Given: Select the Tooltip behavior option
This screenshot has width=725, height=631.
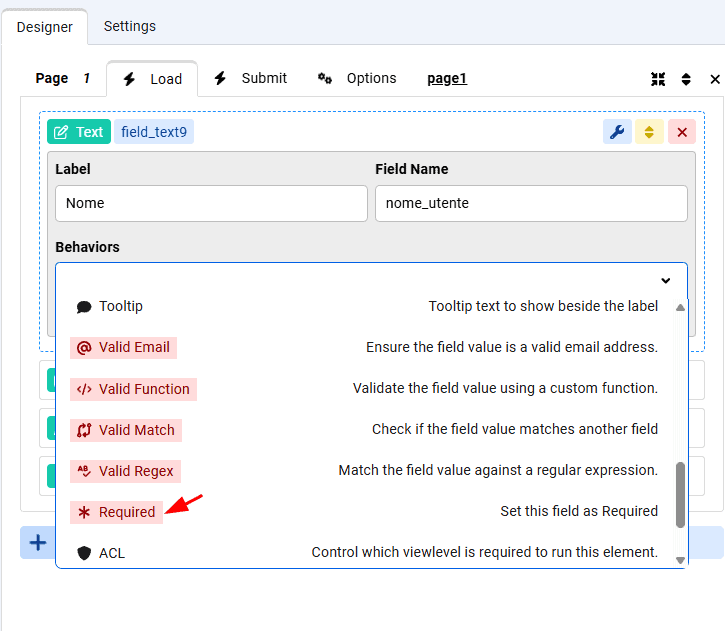Looking at the screenshot, I should [x=120, y=306].
